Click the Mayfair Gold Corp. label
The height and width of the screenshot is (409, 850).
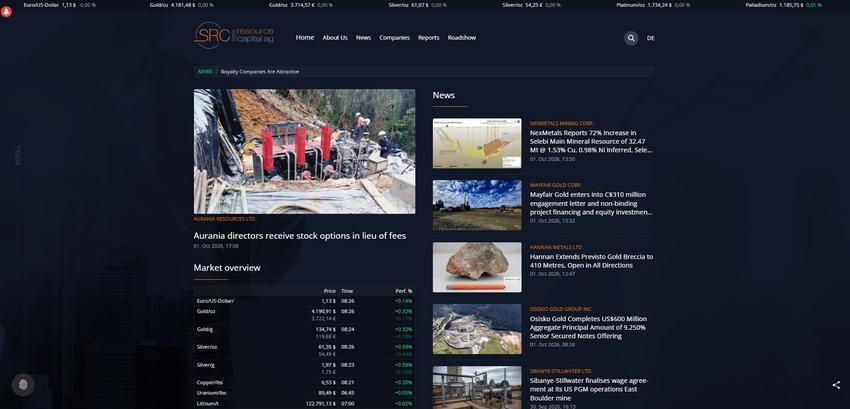point(555,186)
